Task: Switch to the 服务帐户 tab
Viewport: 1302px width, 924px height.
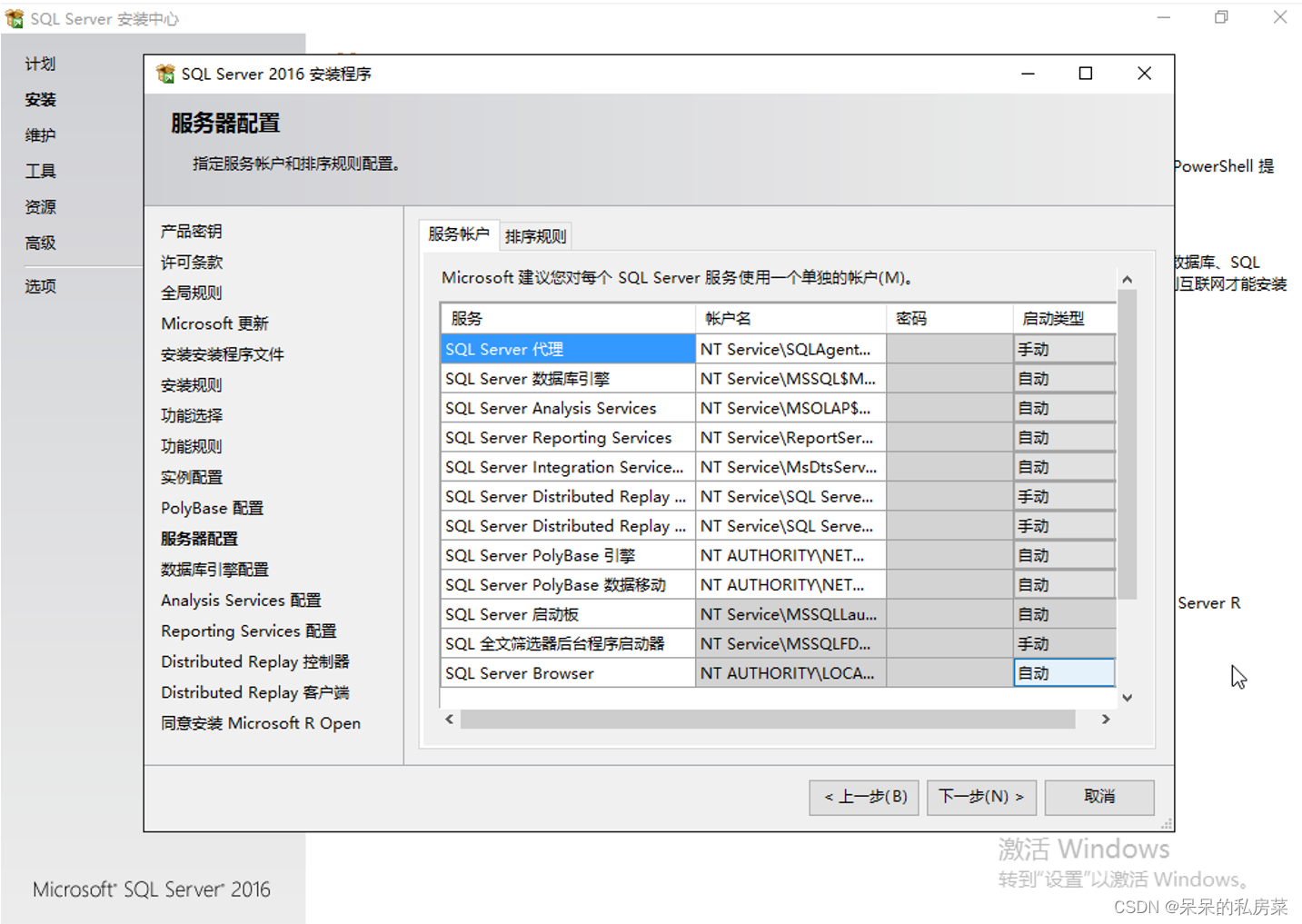Action: pyautogui.click(x=459, y=234)
